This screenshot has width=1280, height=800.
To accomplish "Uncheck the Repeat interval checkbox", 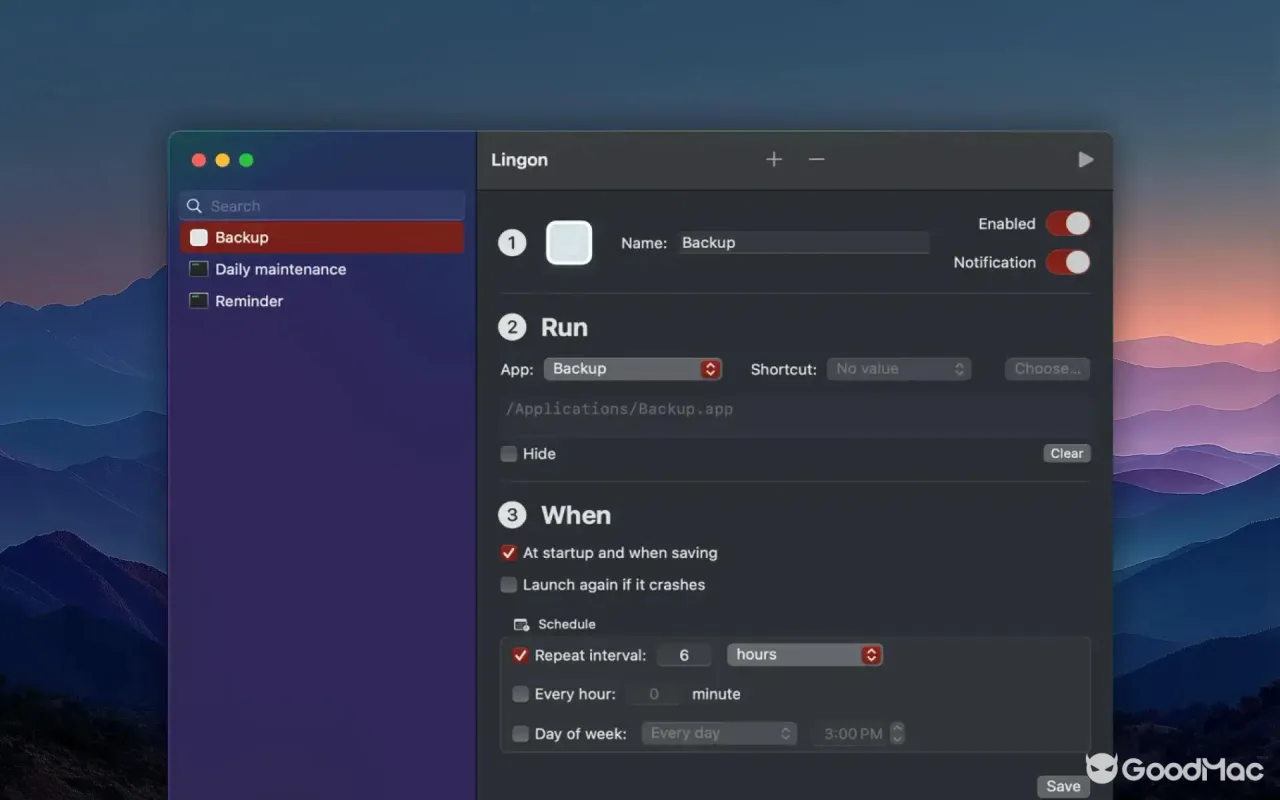I will click(520, 656).
